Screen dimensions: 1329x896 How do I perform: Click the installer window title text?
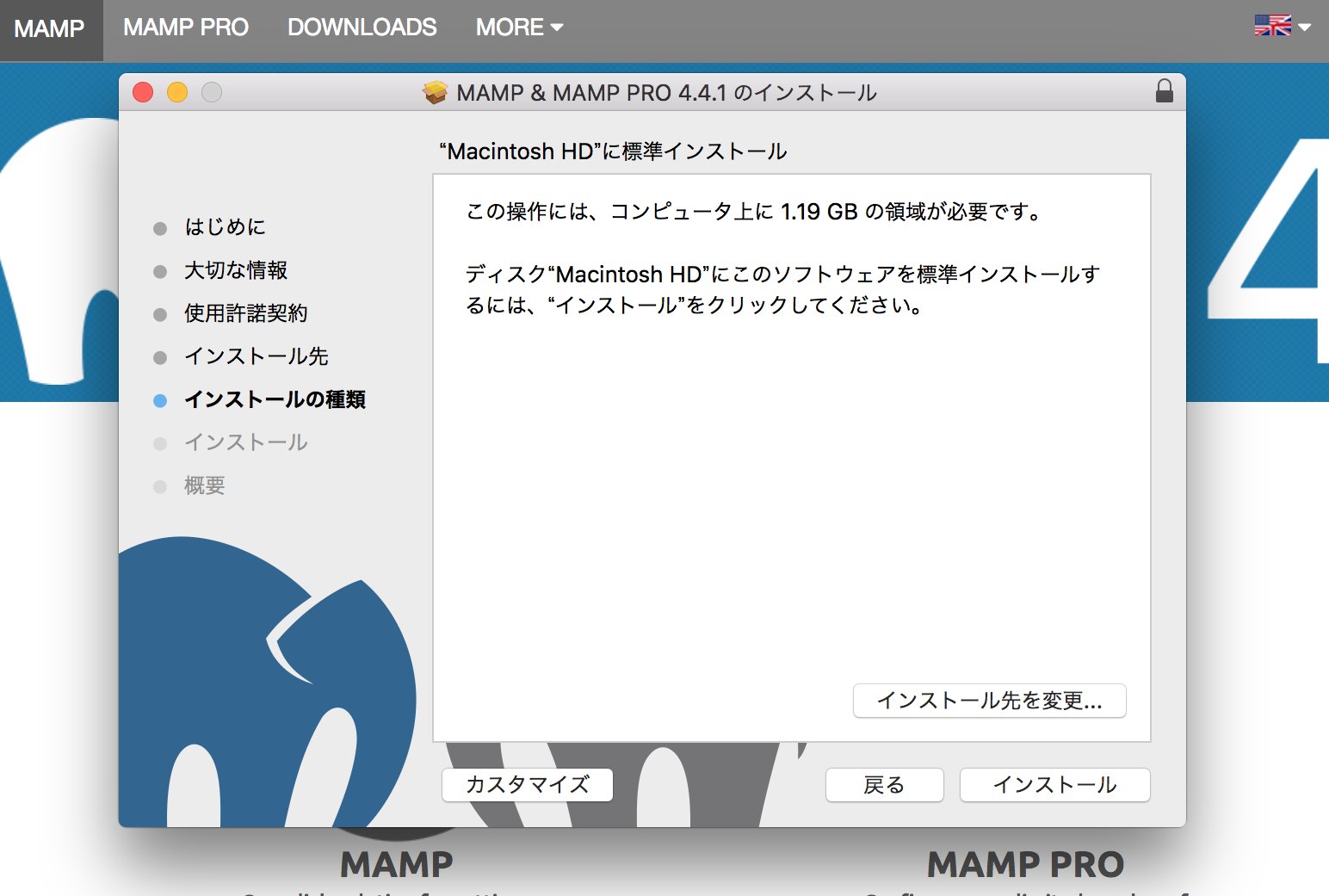tap(667, 93)
